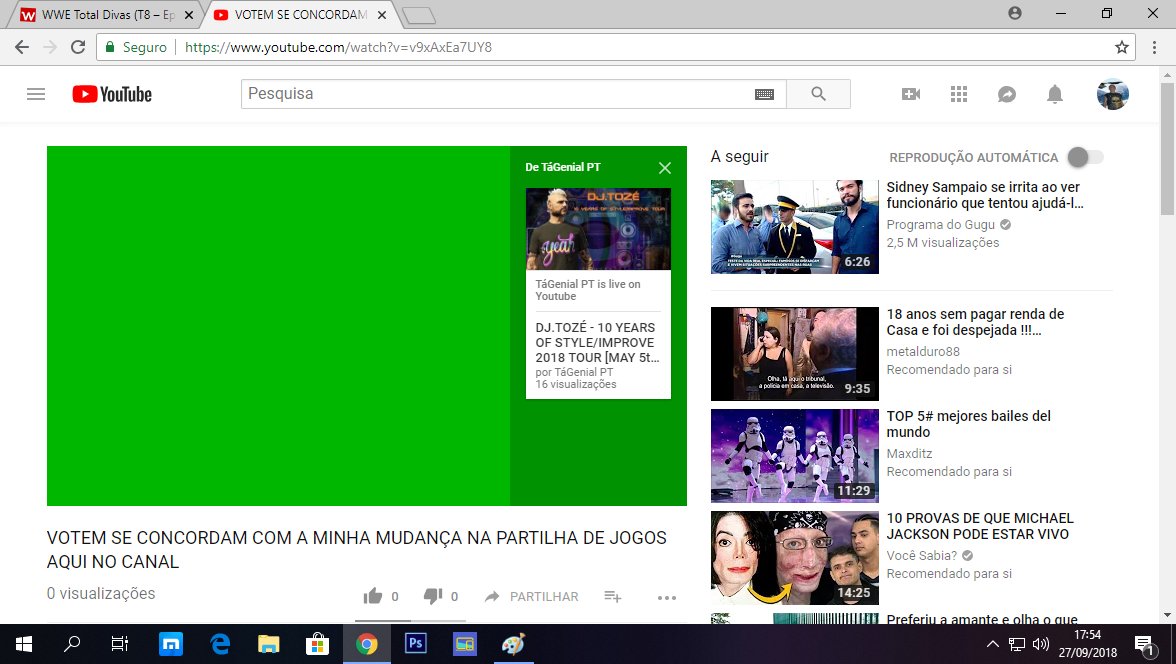Open Microsoft Store from the taskbar
Screen dimensions: 1176x664
[x=317, y=644]
